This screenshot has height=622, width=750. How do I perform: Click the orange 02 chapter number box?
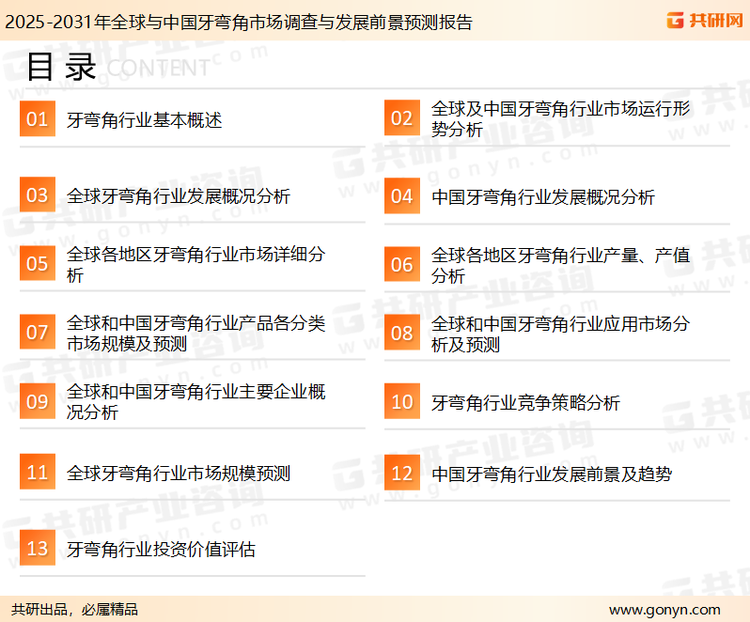tap(401, 119)
